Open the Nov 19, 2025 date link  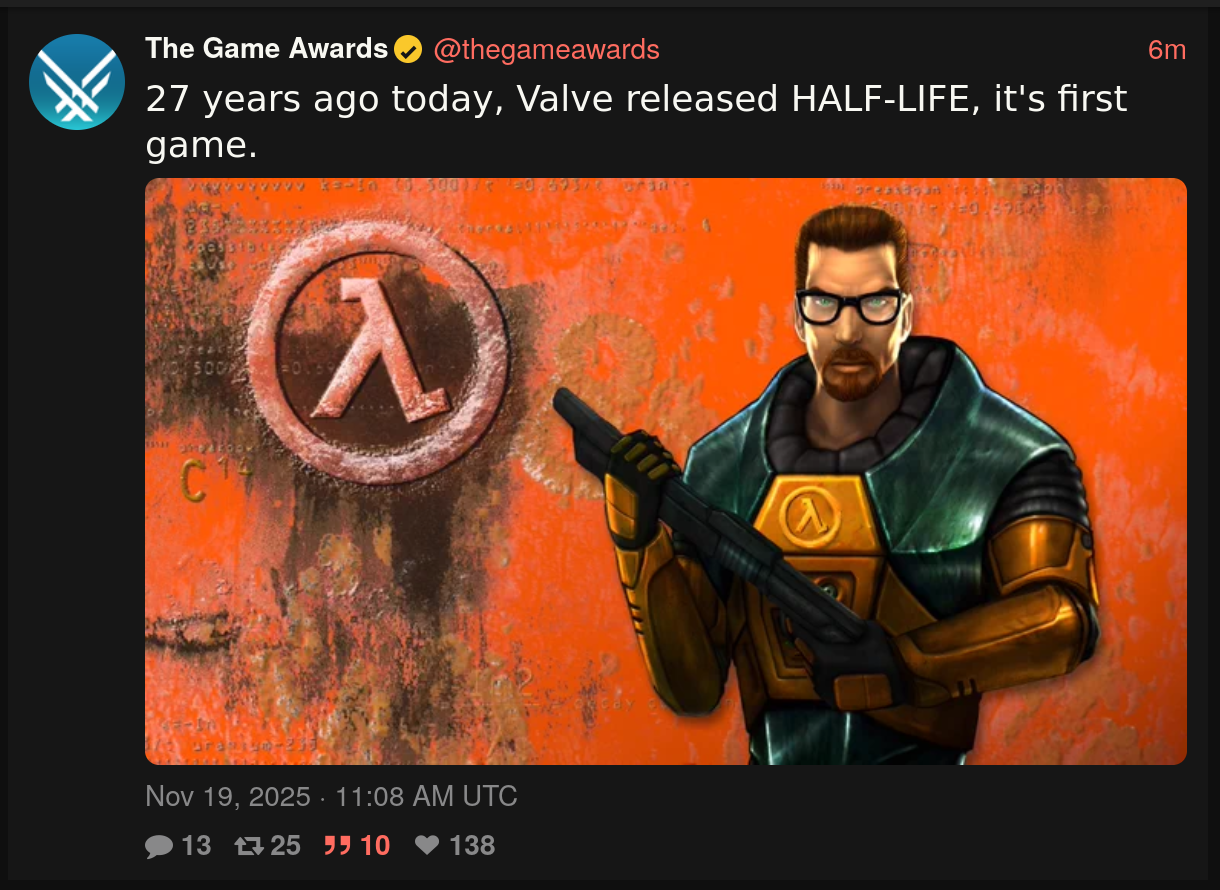[331, 796]
